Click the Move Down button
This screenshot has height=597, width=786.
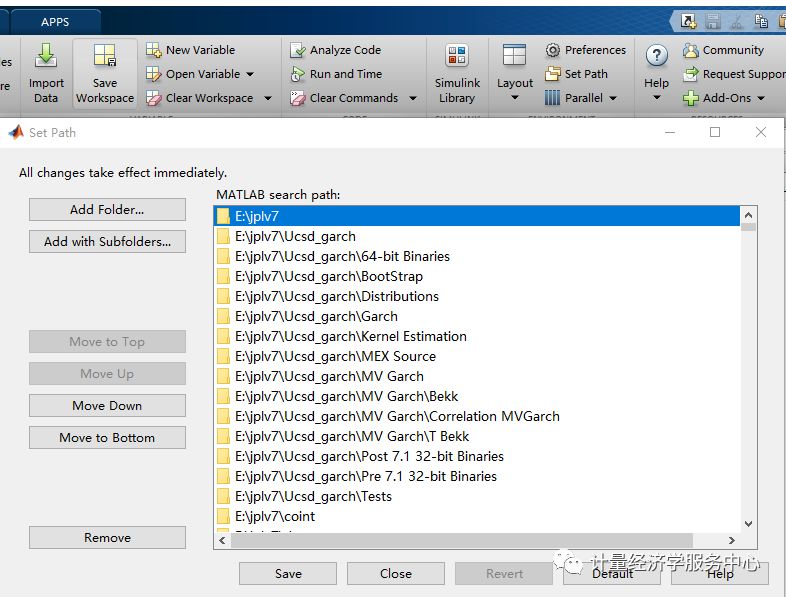(107, 406)
